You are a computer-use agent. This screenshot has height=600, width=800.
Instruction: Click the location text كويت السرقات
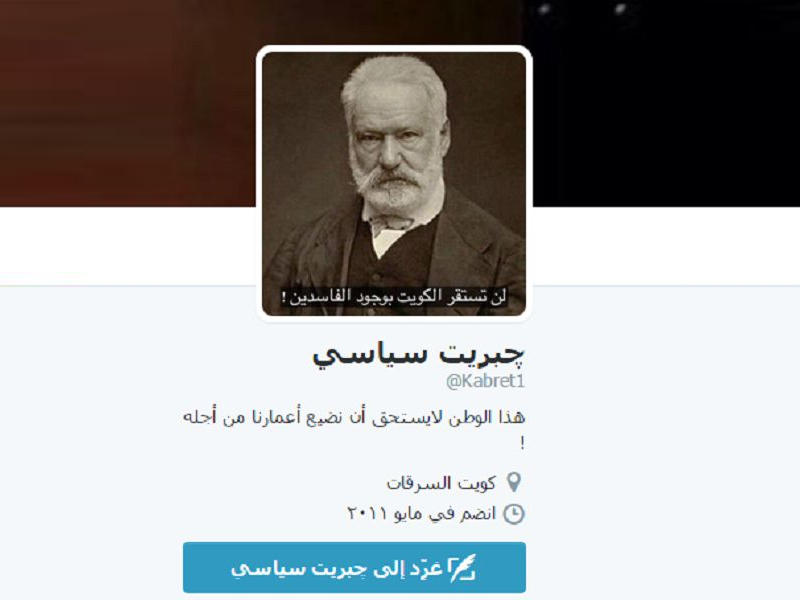click(x=441, y=483)
